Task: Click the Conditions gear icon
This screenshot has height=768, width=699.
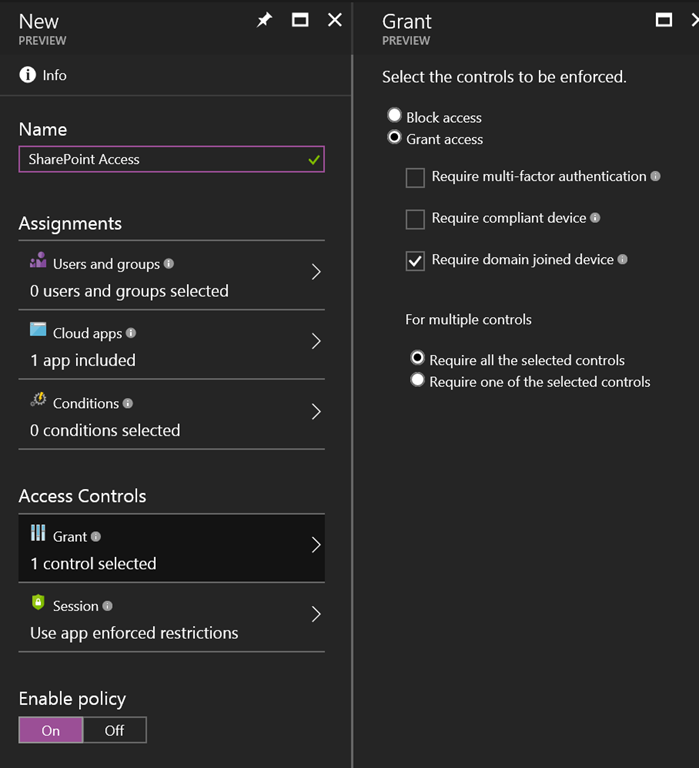Action: [x=38, y=400]
